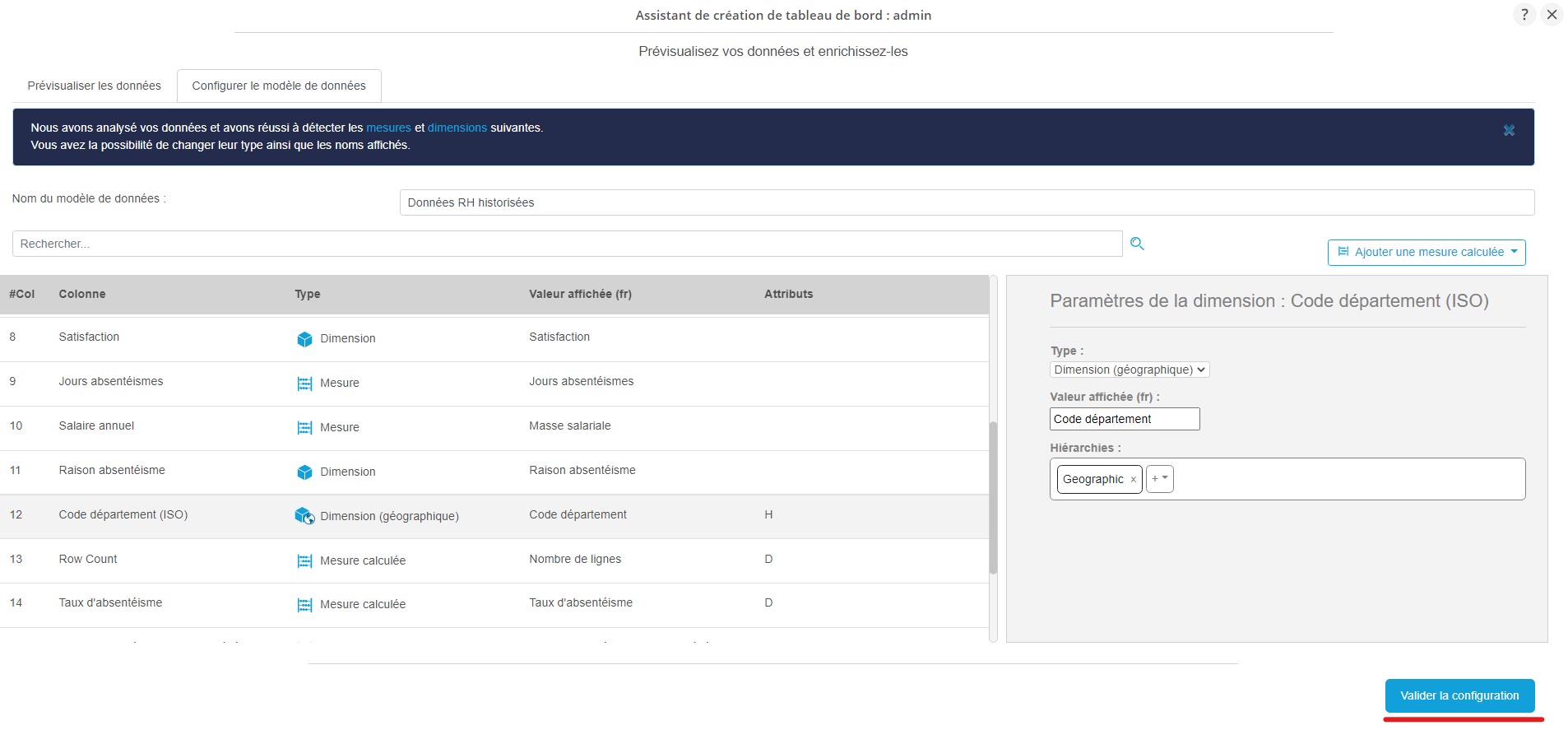Select Configurer le modèle de données tab

(279, 86)
